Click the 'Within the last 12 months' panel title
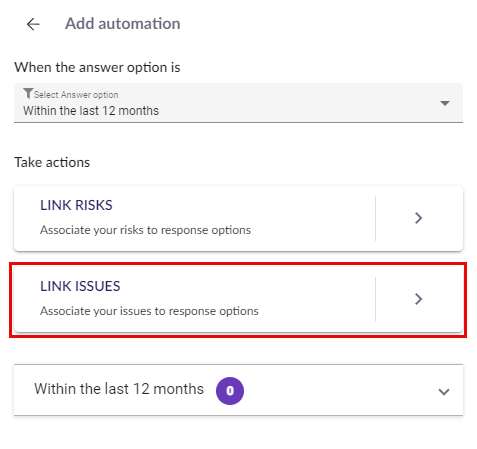 point(119,389)
